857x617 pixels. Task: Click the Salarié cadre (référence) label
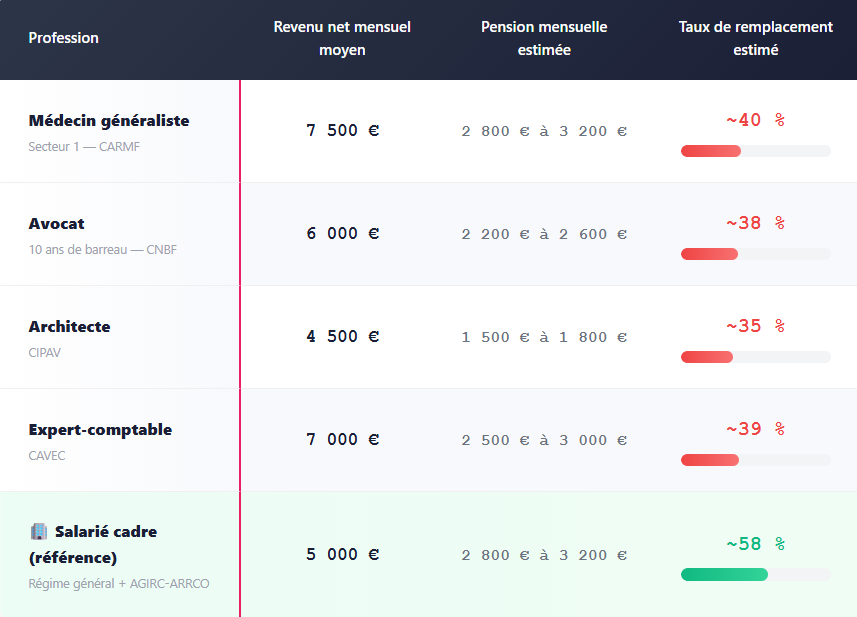click(x=93, y=544)
